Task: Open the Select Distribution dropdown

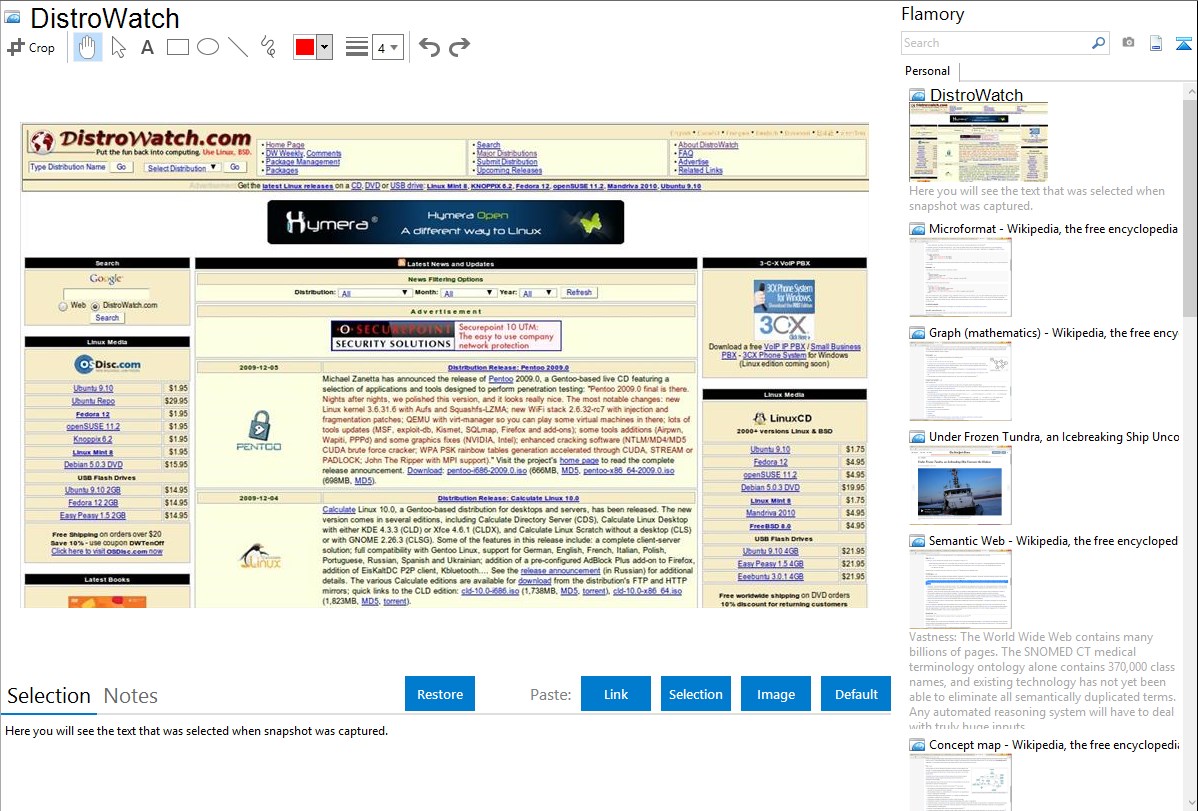Action: (x=182, y=167)
